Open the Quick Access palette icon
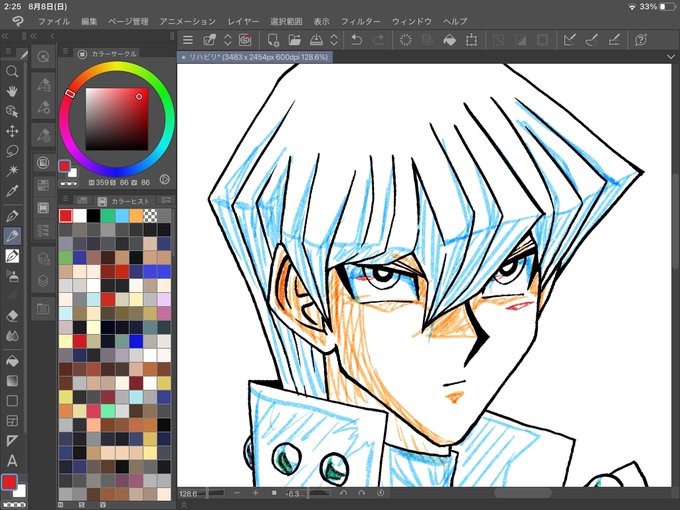Screen dimensions: 680x510 [x=43, y=57]
